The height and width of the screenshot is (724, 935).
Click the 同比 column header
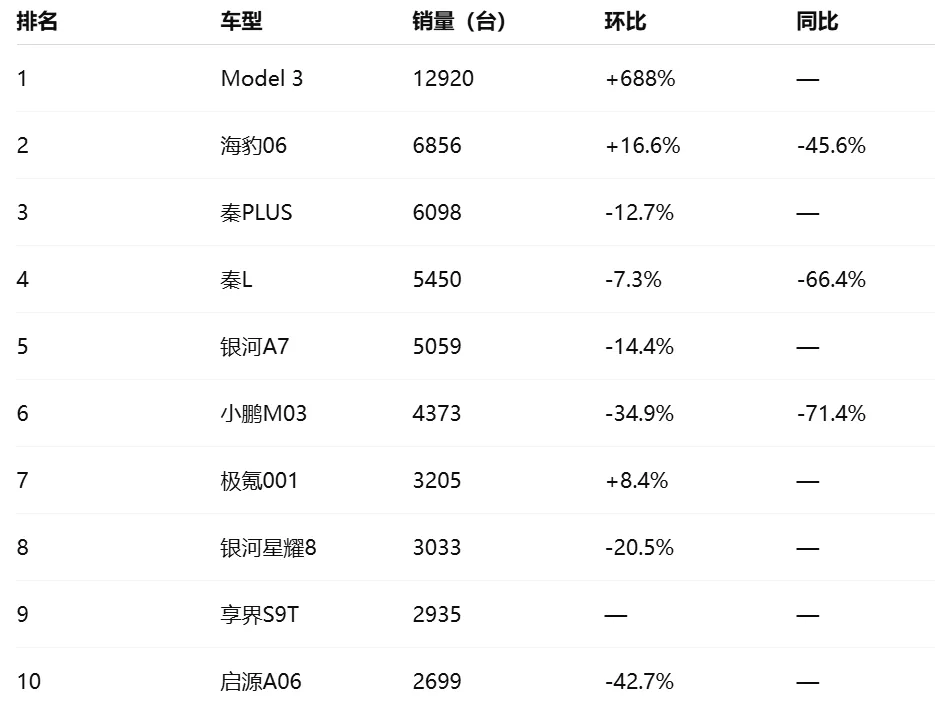(x=817, y=22)
